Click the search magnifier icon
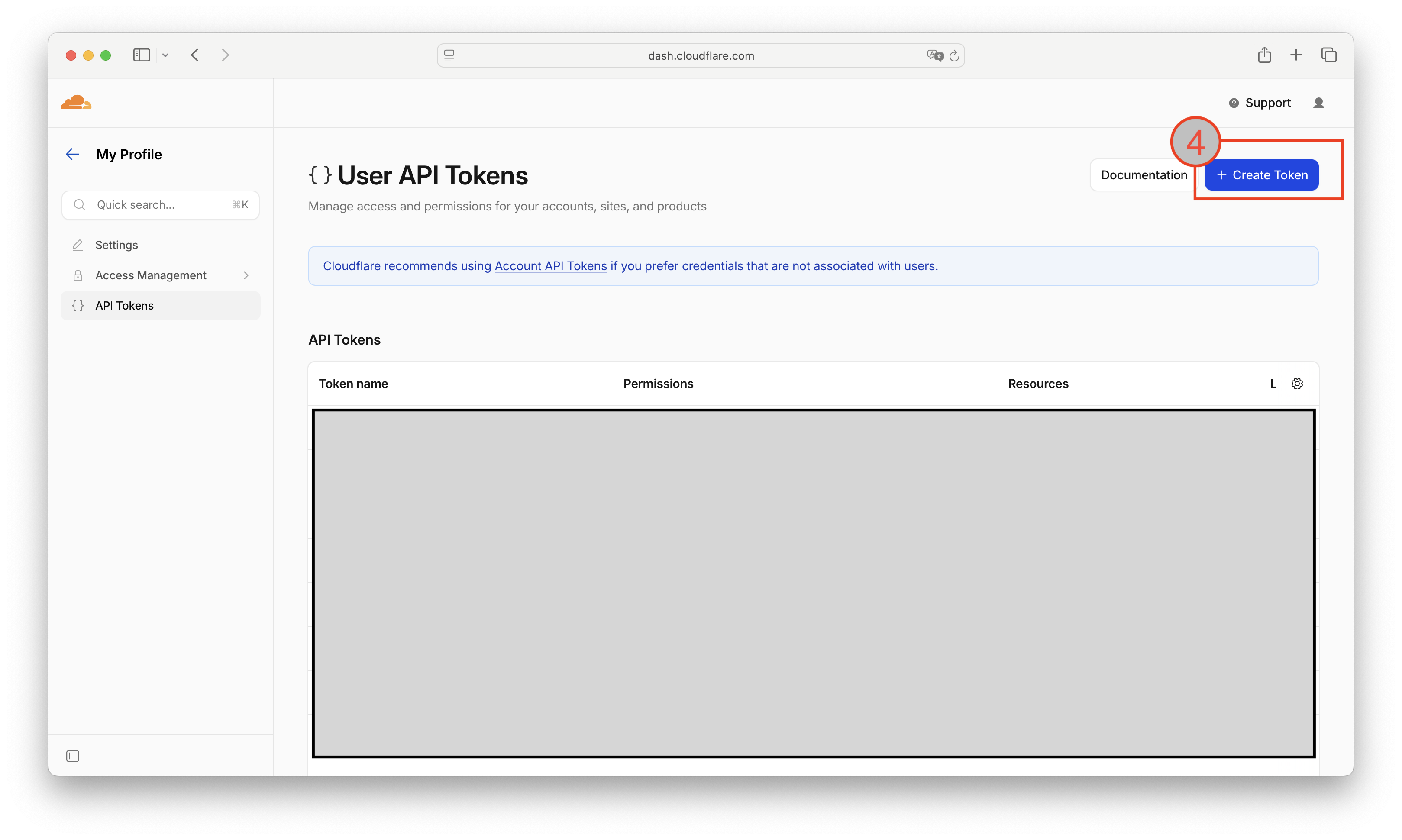 click(80, 204)
